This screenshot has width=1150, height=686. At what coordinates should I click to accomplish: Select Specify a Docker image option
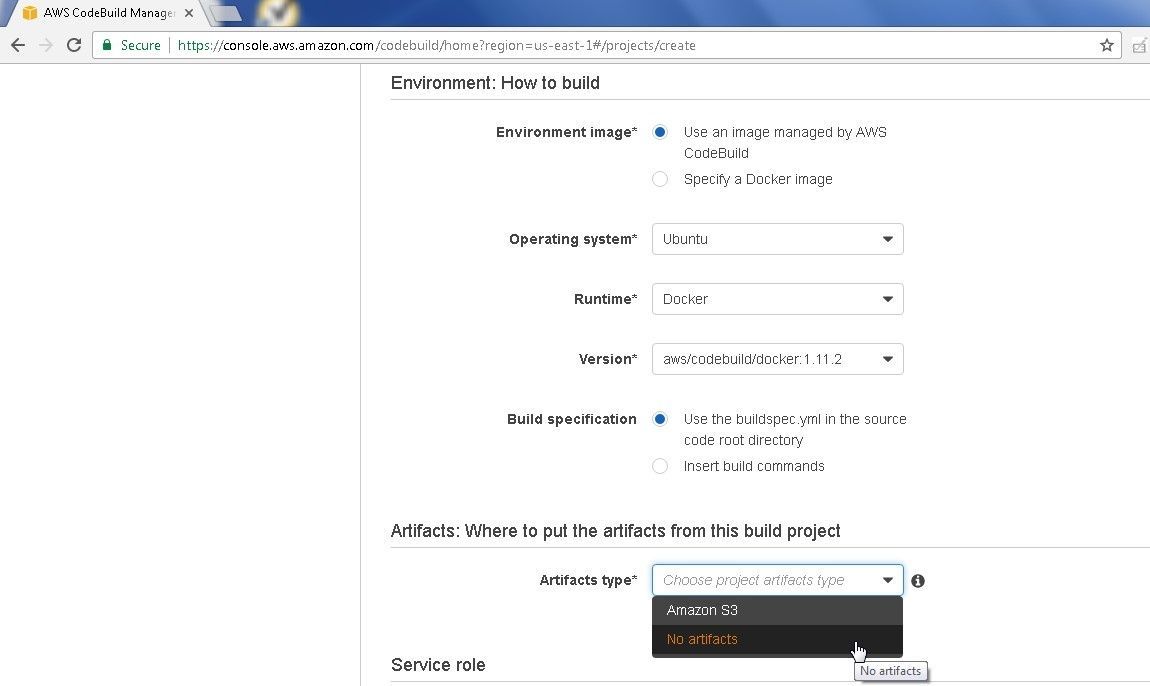point(660,179)
